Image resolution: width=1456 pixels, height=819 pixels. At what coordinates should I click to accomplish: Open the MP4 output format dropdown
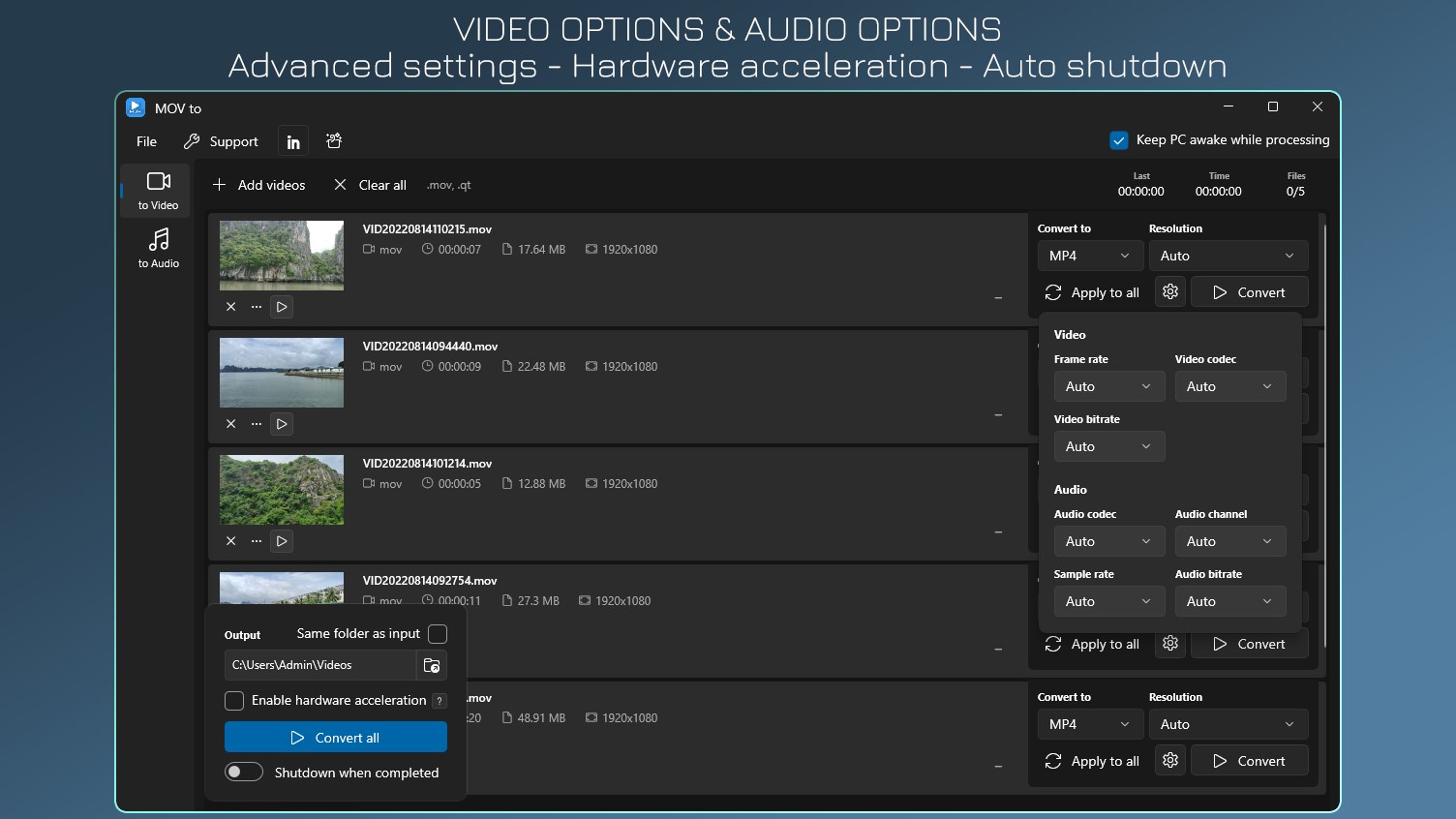1090,255
